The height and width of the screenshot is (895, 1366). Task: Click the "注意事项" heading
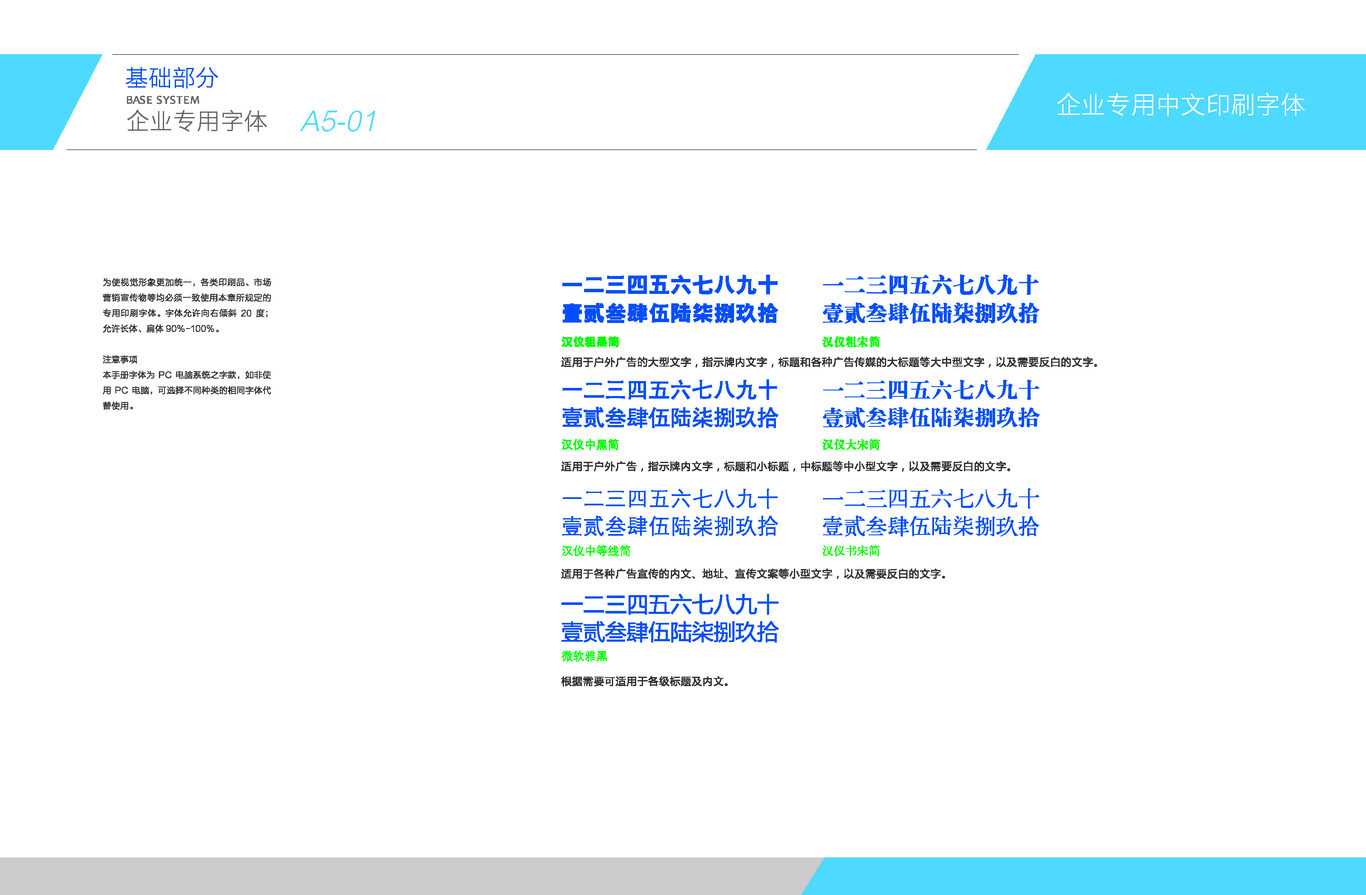pyautogui.click(x=120, y=359)
